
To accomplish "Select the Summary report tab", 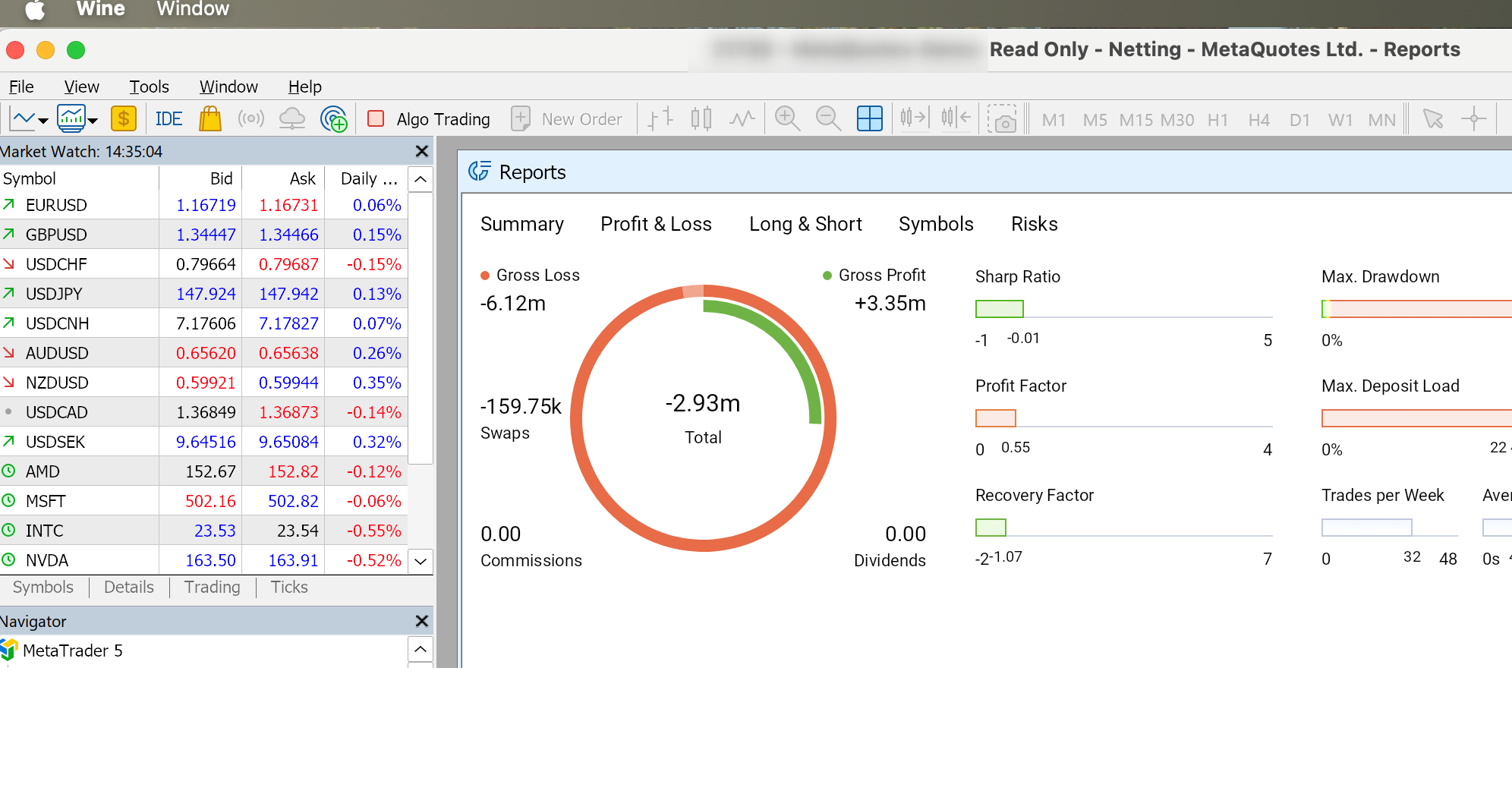I will coord(522,224).
